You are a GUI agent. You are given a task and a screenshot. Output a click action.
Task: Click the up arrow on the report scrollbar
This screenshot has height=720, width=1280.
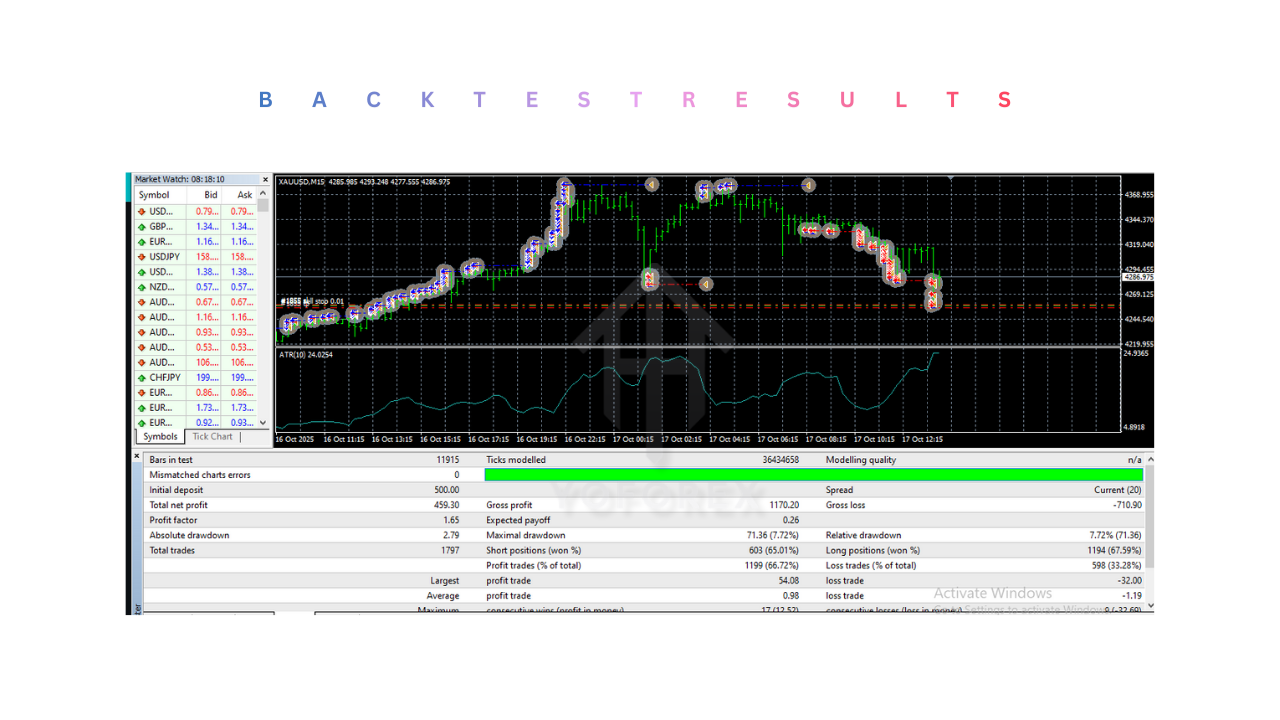pos(1151,461)
